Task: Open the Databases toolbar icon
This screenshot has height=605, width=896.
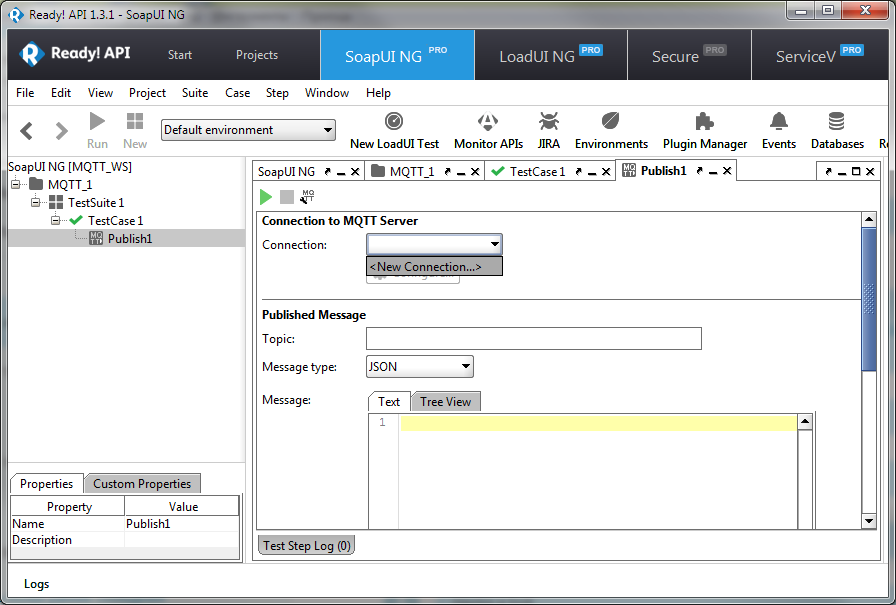Action: [x=837, y=131]
